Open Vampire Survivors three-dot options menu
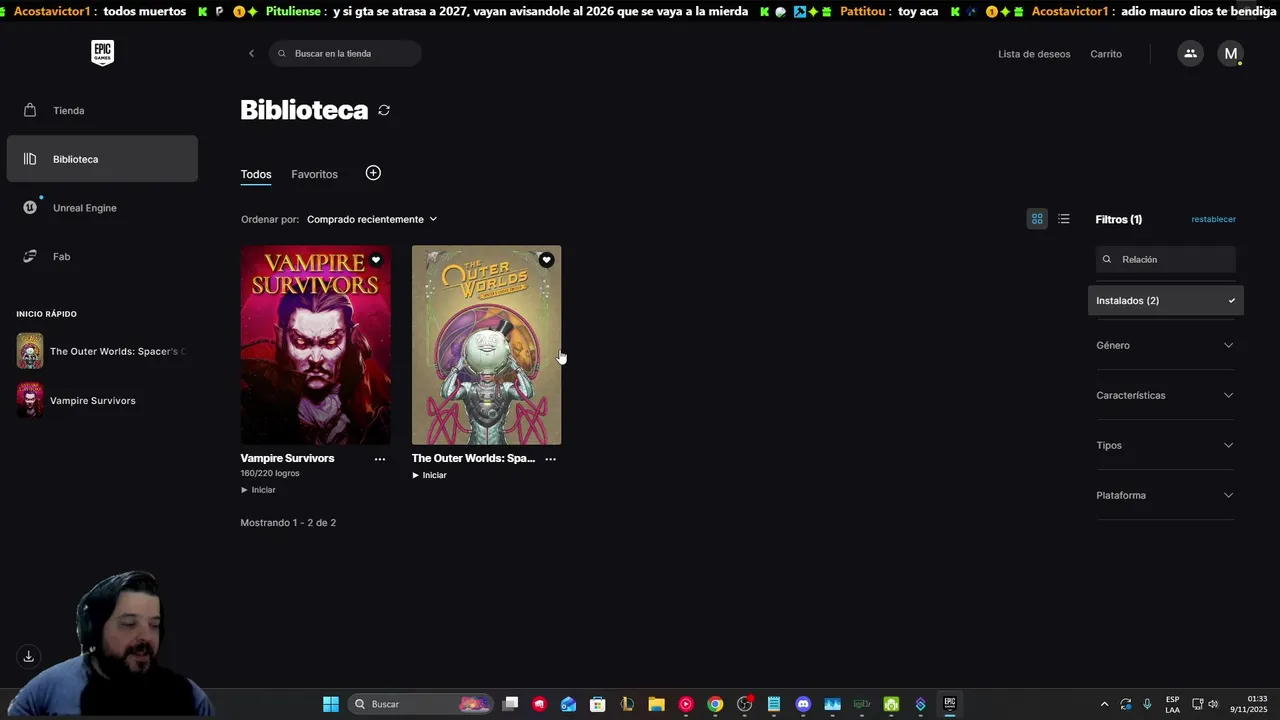Screen dimensions: 1280x720 tap(380, 459)
